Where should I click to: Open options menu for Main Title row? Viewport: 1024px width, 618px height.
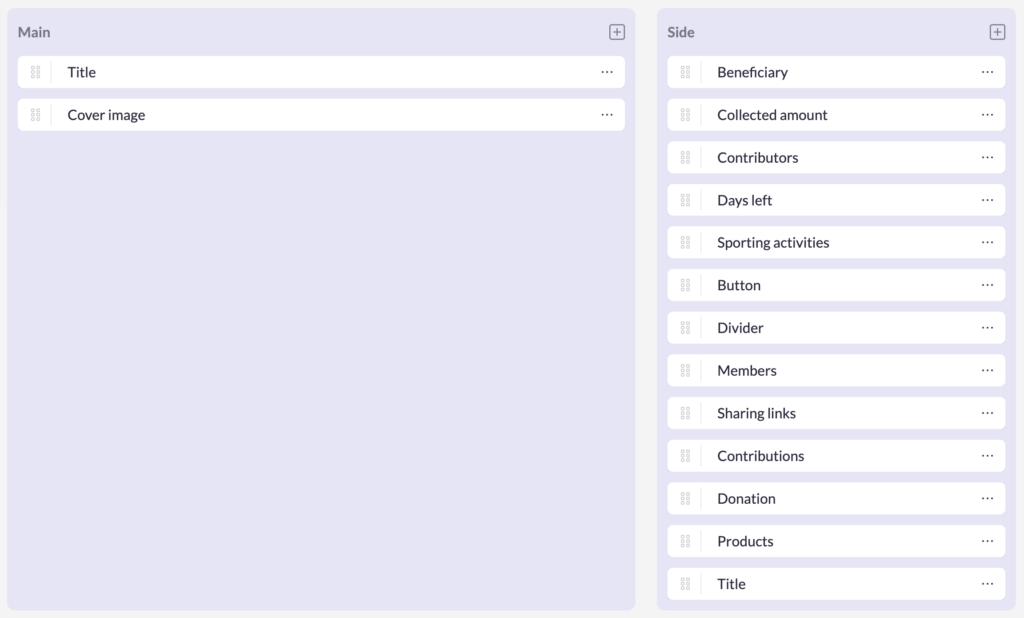(607, 72)
